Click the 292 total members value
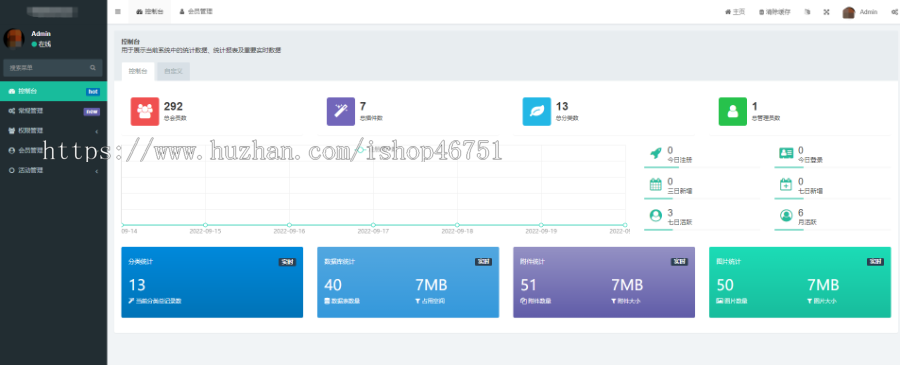The image size is (900, 365). point(173,106)
